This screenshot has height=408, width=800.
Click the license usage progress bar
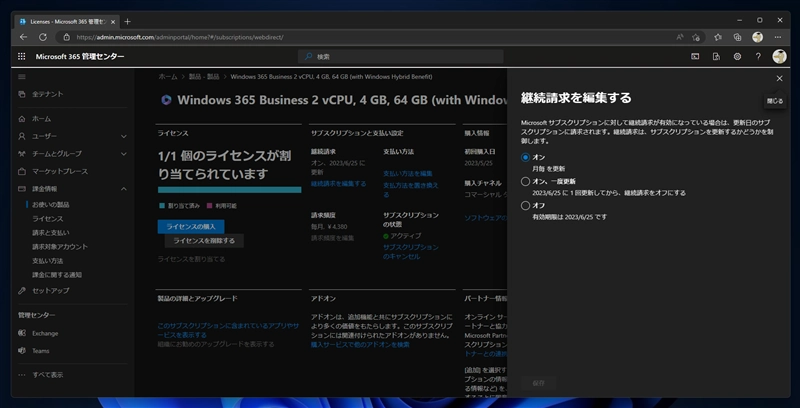click(230, 190)
